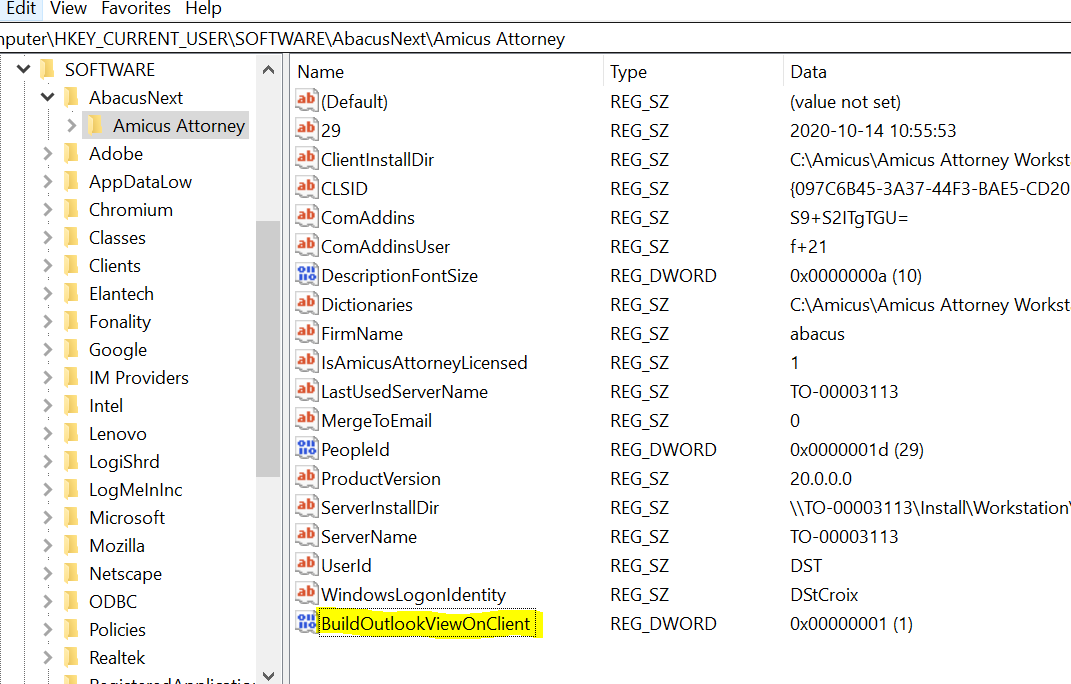Screen dimensions: 1071x684
Task: Click the string value icon next to ServerName
Action: [307, 536]
